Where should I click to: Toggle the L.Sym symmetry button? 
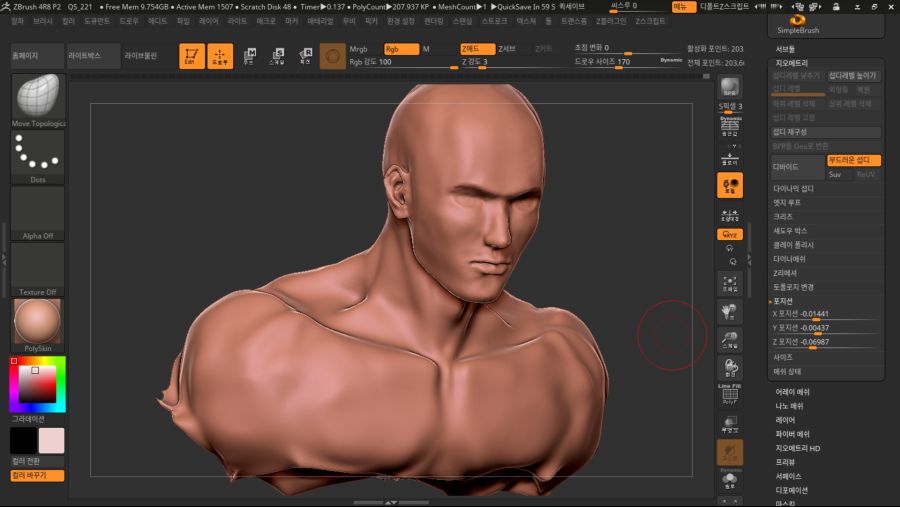[x=730, y=215]
